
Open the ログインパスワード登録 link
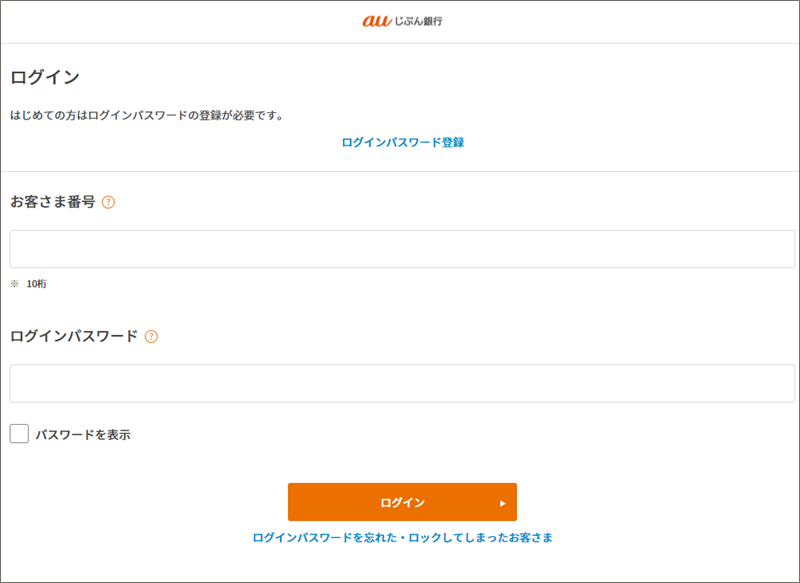tap(402, 142)
